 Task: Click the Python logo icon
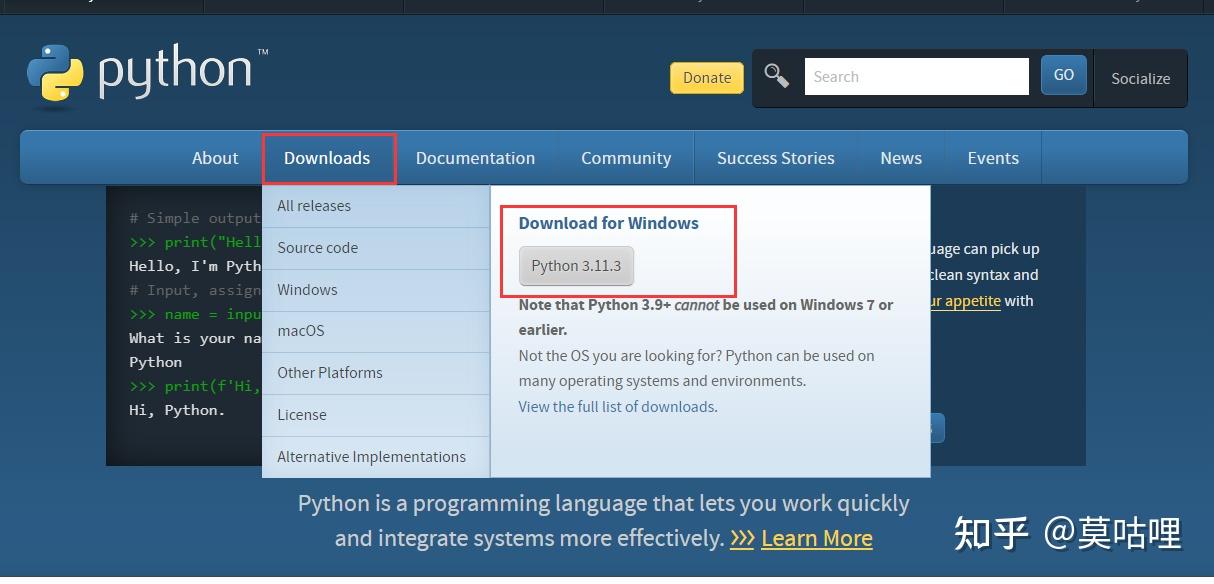(55, 75)
